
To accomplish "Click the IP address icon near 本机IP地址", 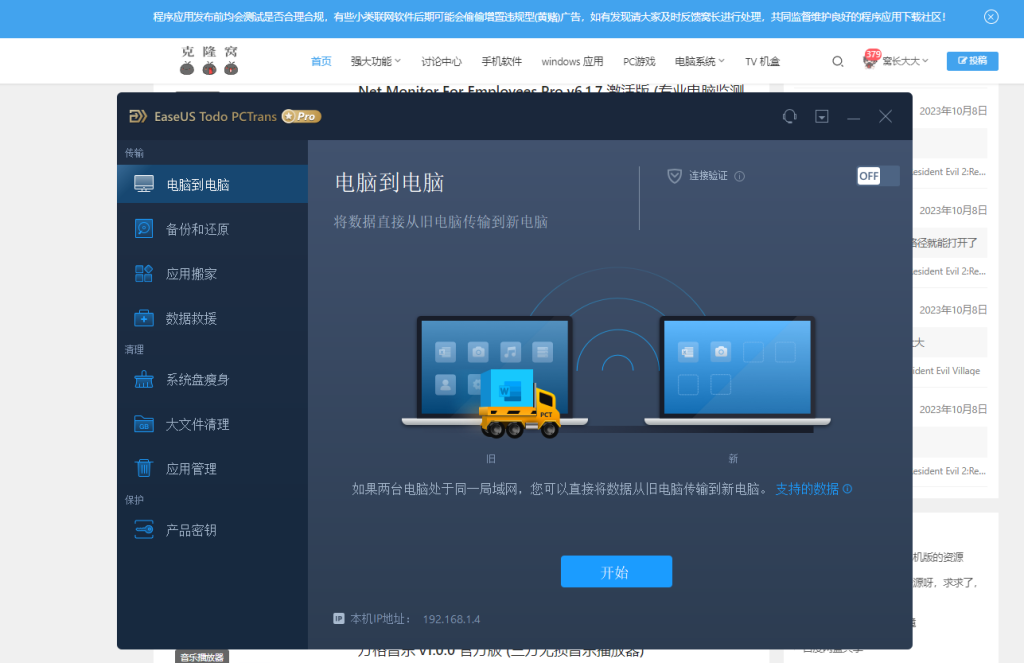I will coord(339,619).
